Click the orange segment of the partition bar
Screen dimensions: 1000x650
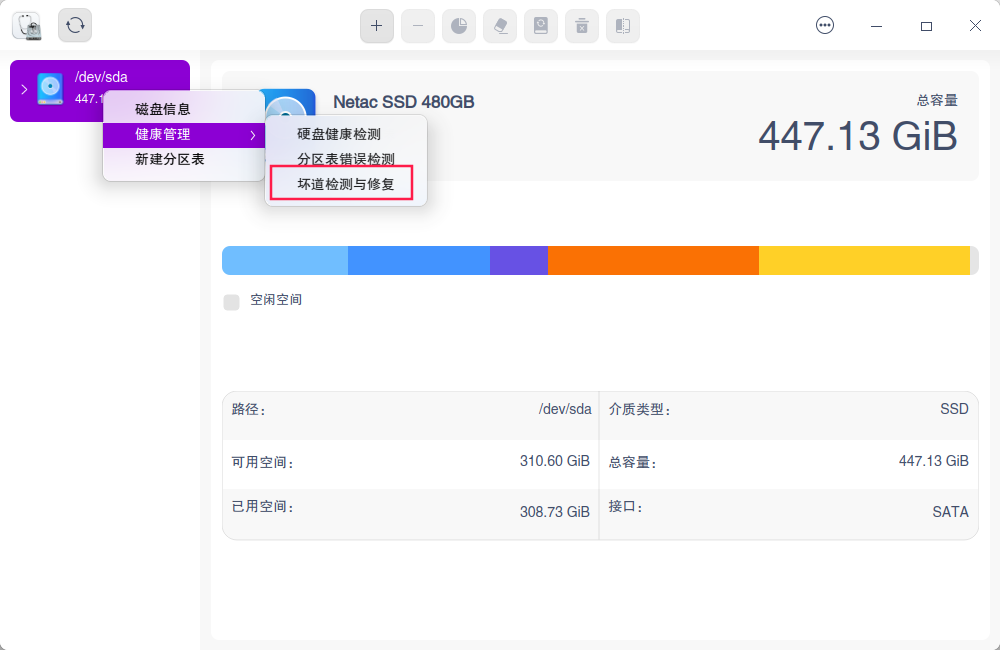[650, 260]
